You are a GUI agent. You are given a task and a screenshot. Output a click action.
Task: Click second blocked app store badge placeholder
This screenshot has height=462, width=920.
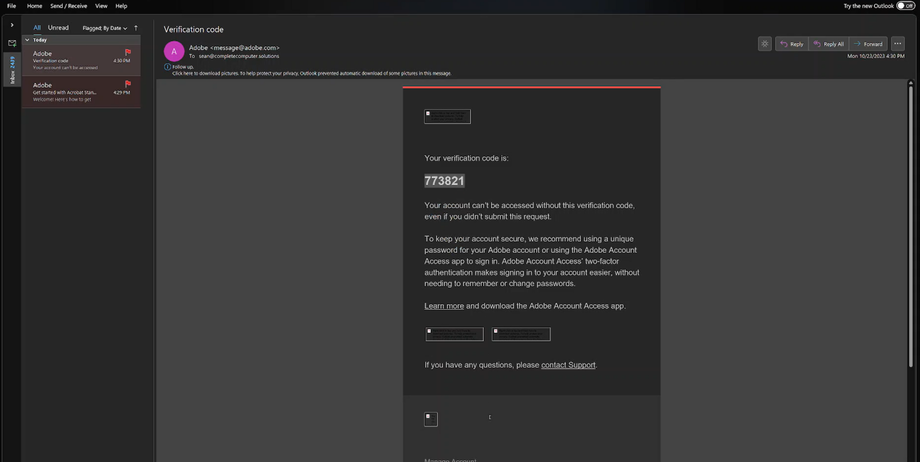point(521,334)
